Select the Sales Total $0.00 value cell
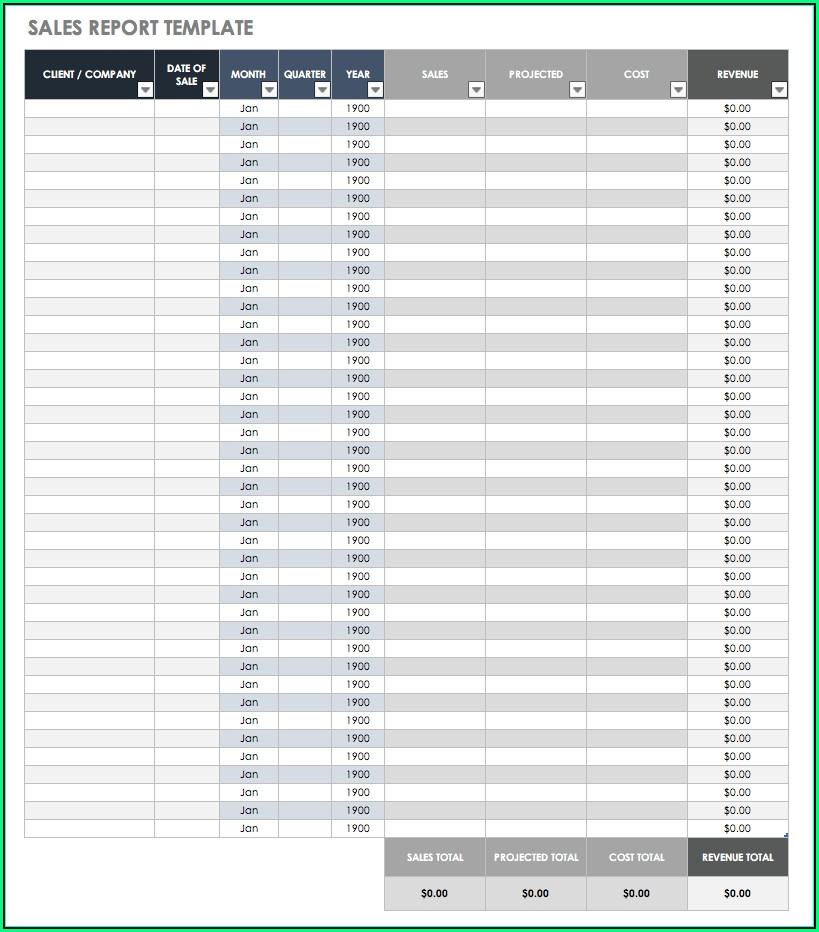Screen dimensions: 819x932 tap(435, 893)
